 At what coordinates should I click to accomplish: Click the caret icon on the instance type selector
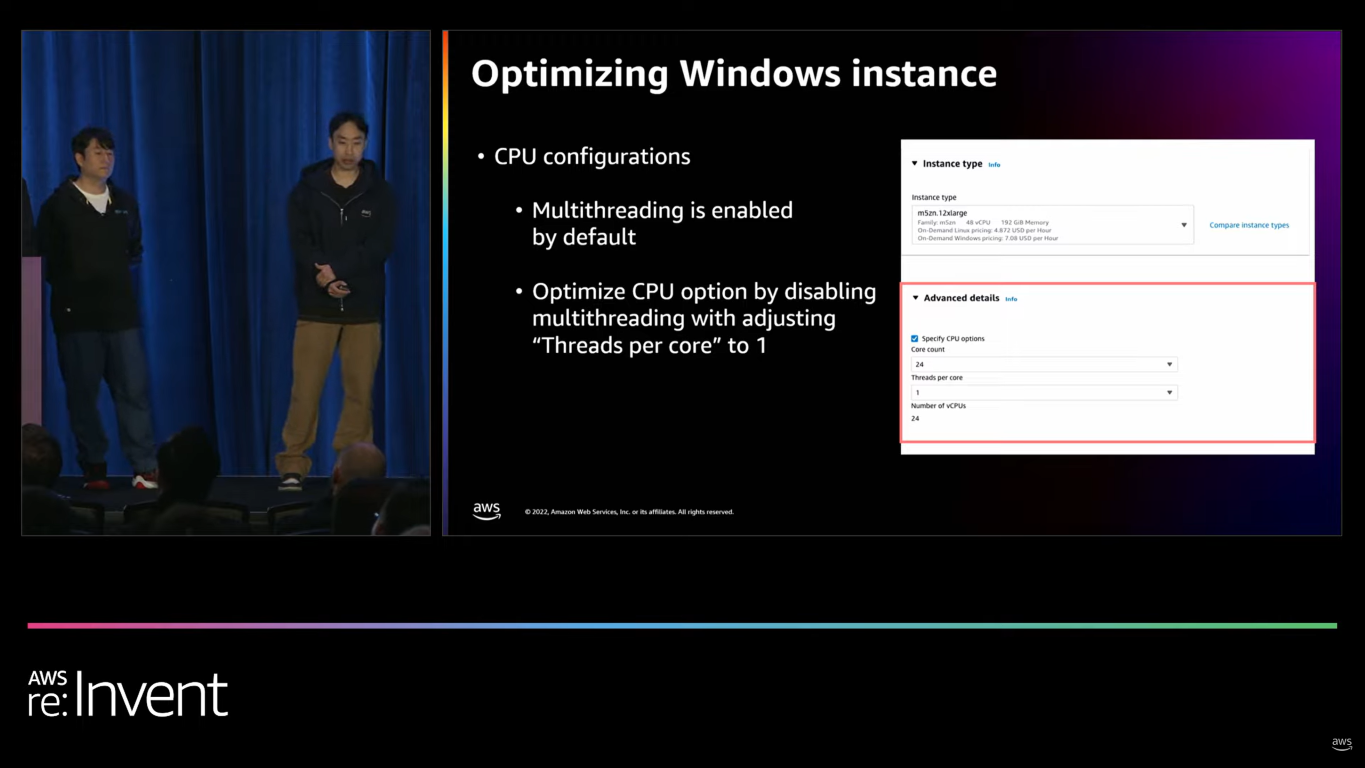tap(1183, 225)
